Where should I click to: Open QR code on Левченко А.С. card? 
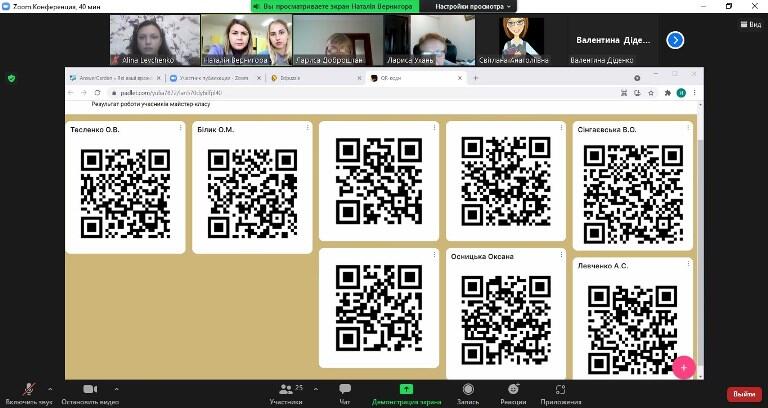(633, 331)
